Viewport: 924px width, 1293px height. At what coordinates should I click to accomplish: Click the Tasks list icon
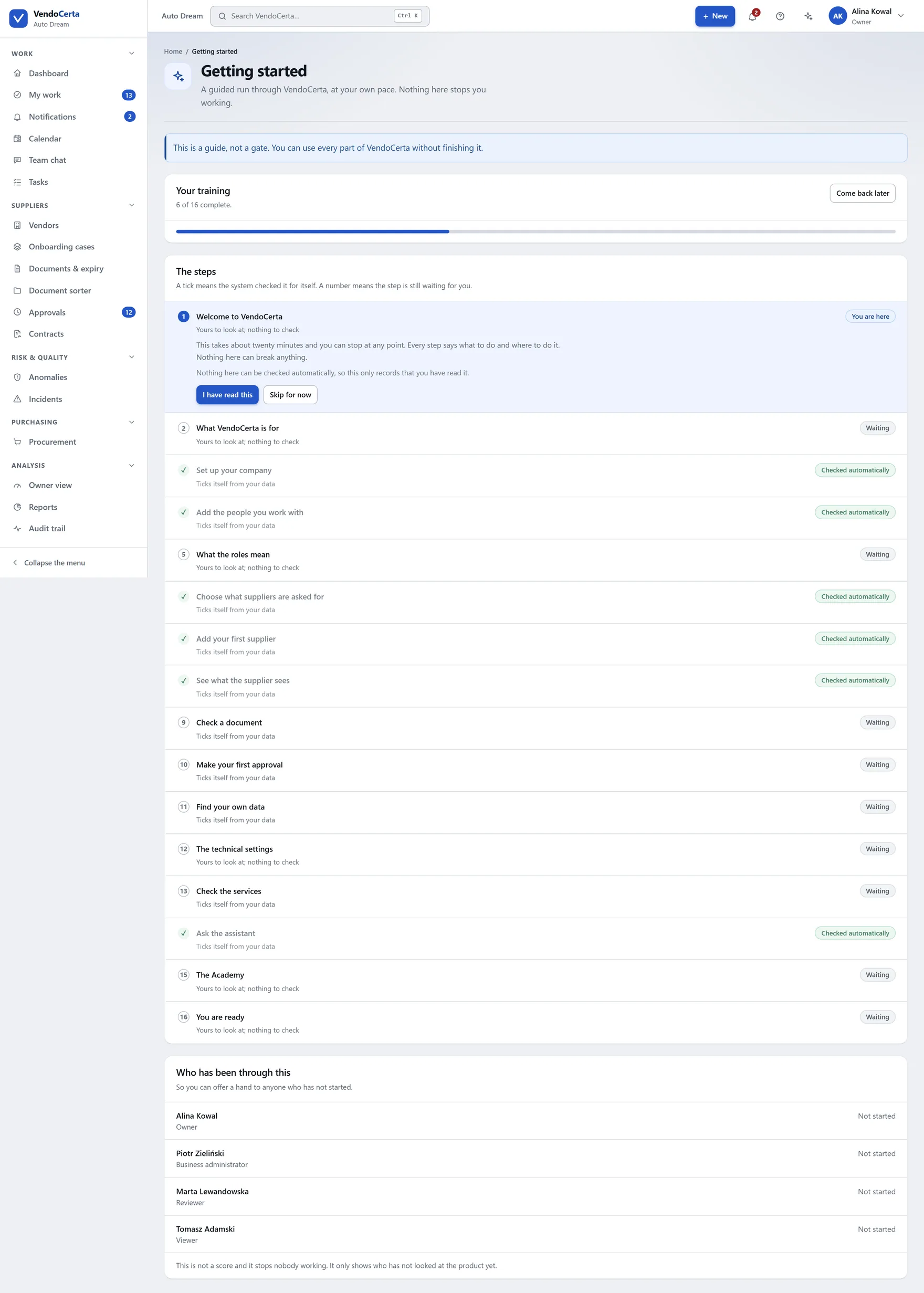tap(17, 182)
